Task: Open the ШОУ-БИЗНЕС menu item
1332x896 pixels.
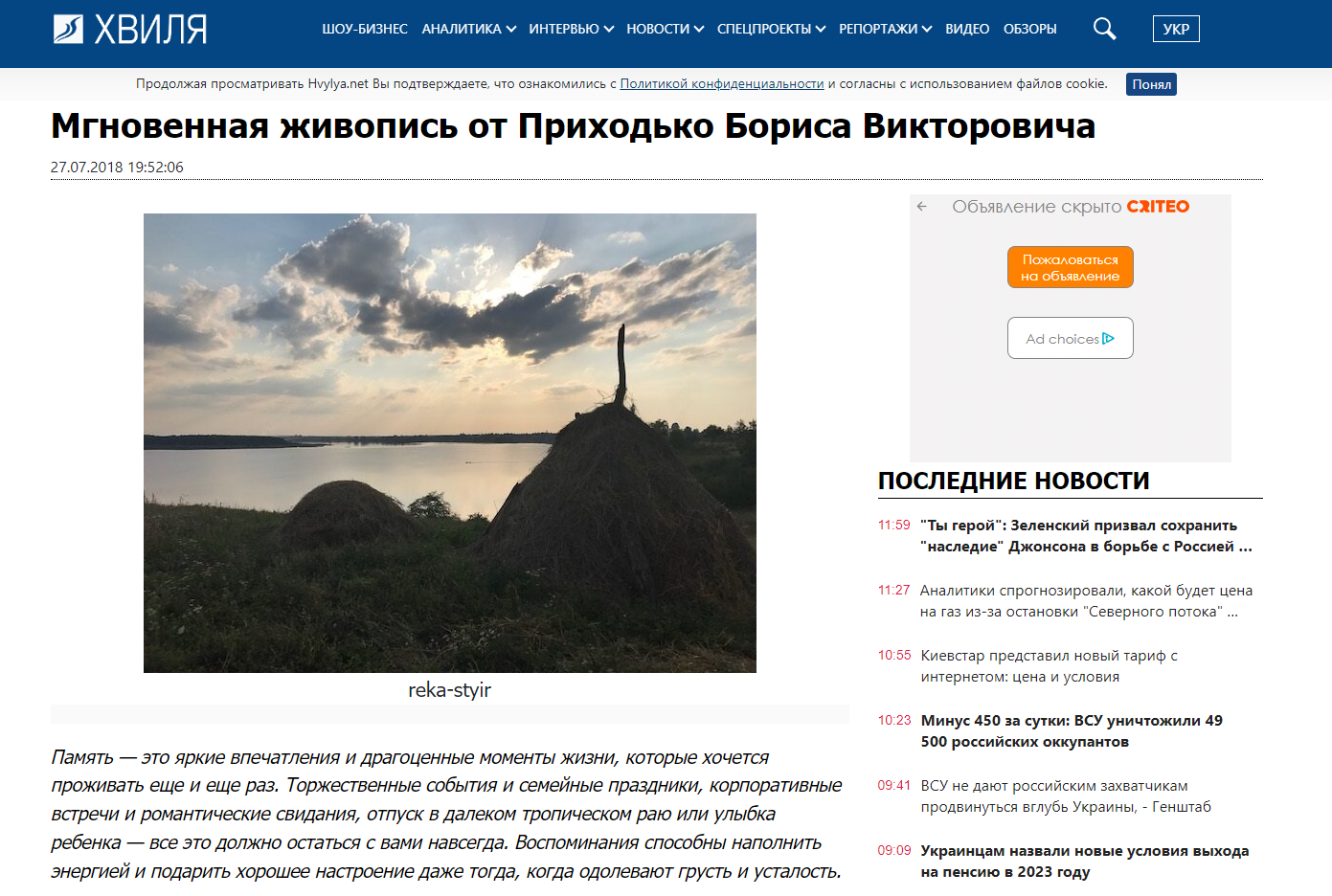Action: [365, 29]
